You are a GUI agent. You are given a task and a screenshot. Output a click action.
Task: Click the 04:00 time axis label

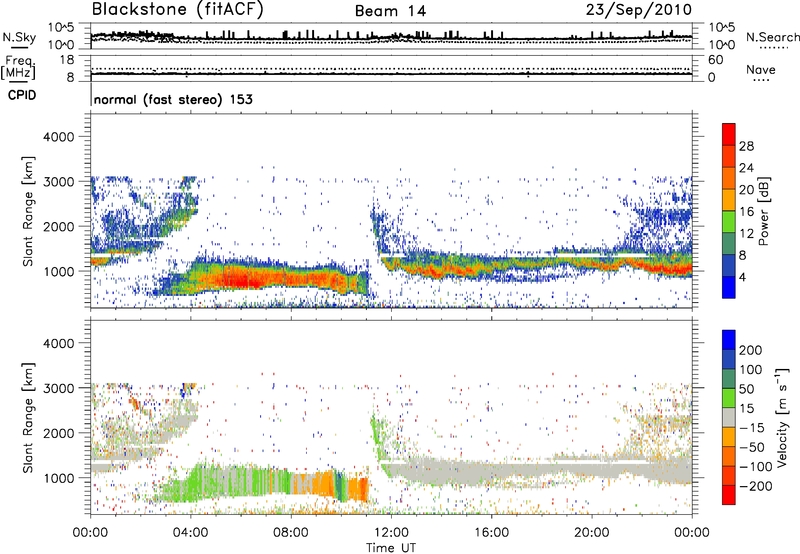point(191,533)
